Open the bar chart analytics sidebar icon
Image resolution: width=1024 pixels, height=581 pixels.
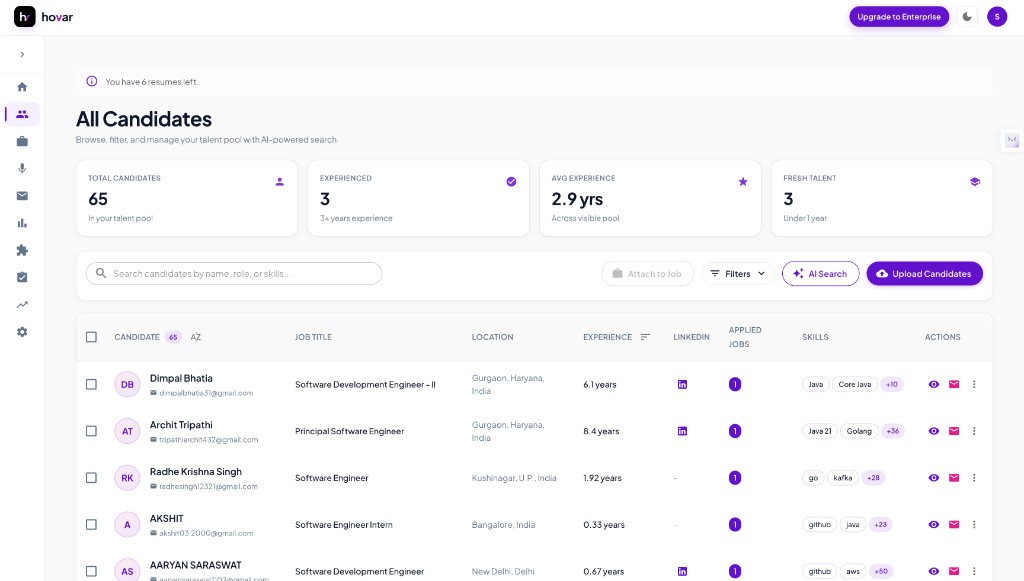pyautogui.click(x=22, y=223)
